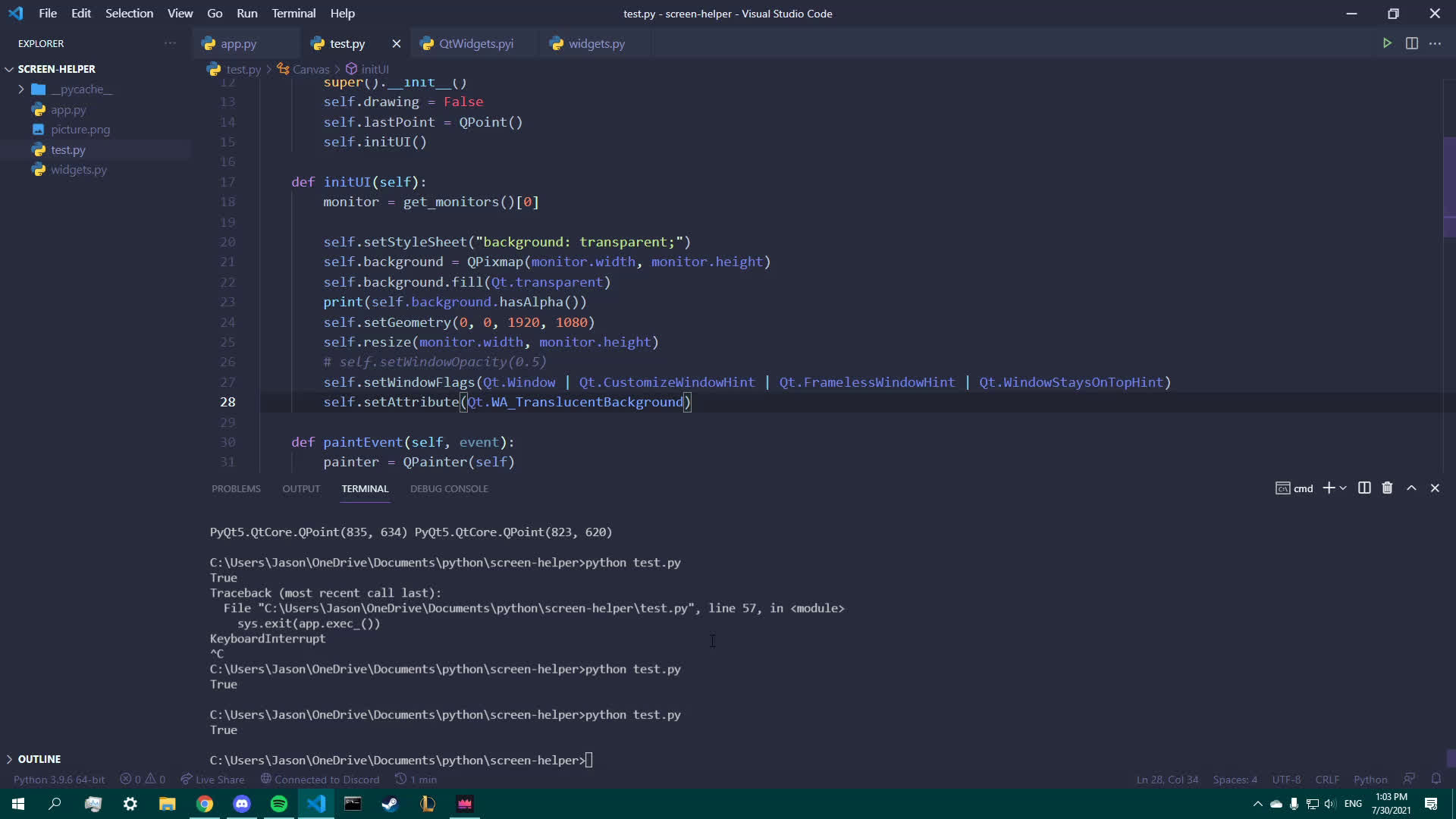
Task: Maximize the terminal panel size
Action: [1411, 488]
